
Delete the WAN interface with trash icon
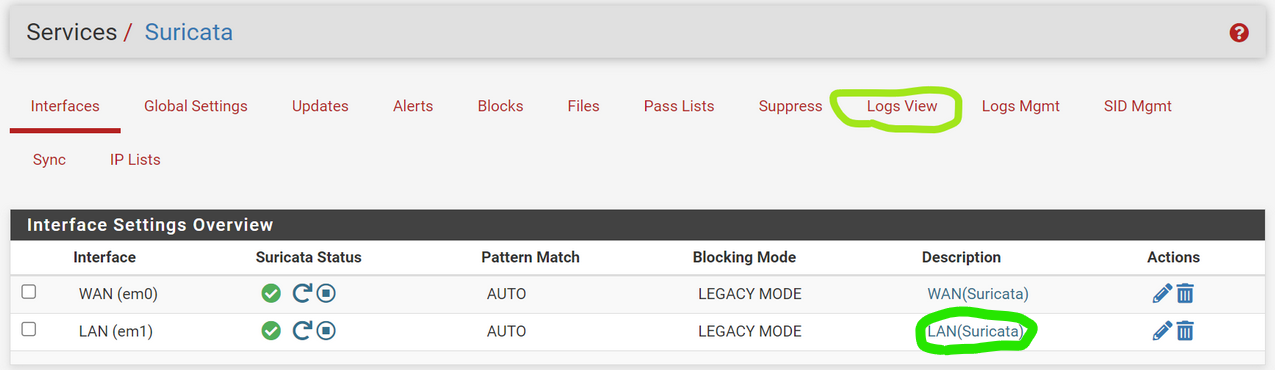coord(1185,294)
